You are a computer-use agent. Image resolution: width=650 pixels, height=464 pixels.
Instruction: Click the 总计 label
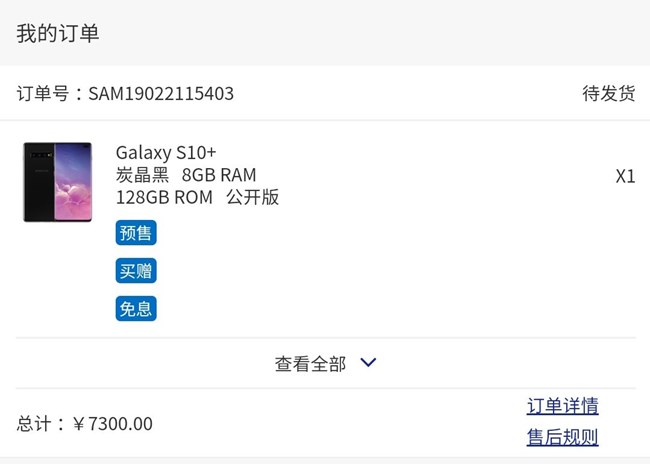37,424
